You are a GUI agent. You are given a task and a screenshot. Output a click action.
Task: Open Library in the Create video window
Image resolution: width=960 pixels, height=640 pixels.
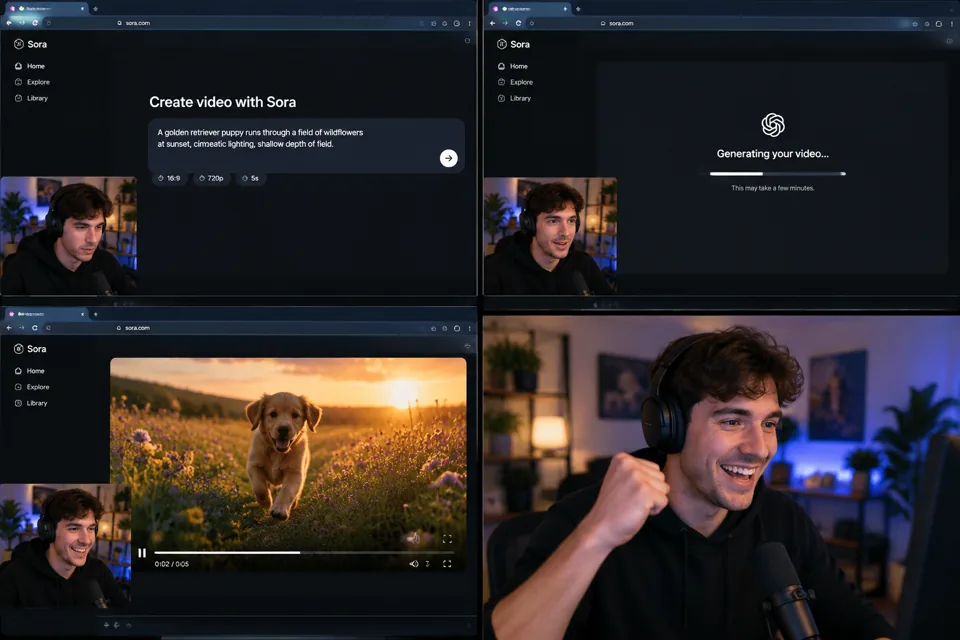[x=31, y=98]
